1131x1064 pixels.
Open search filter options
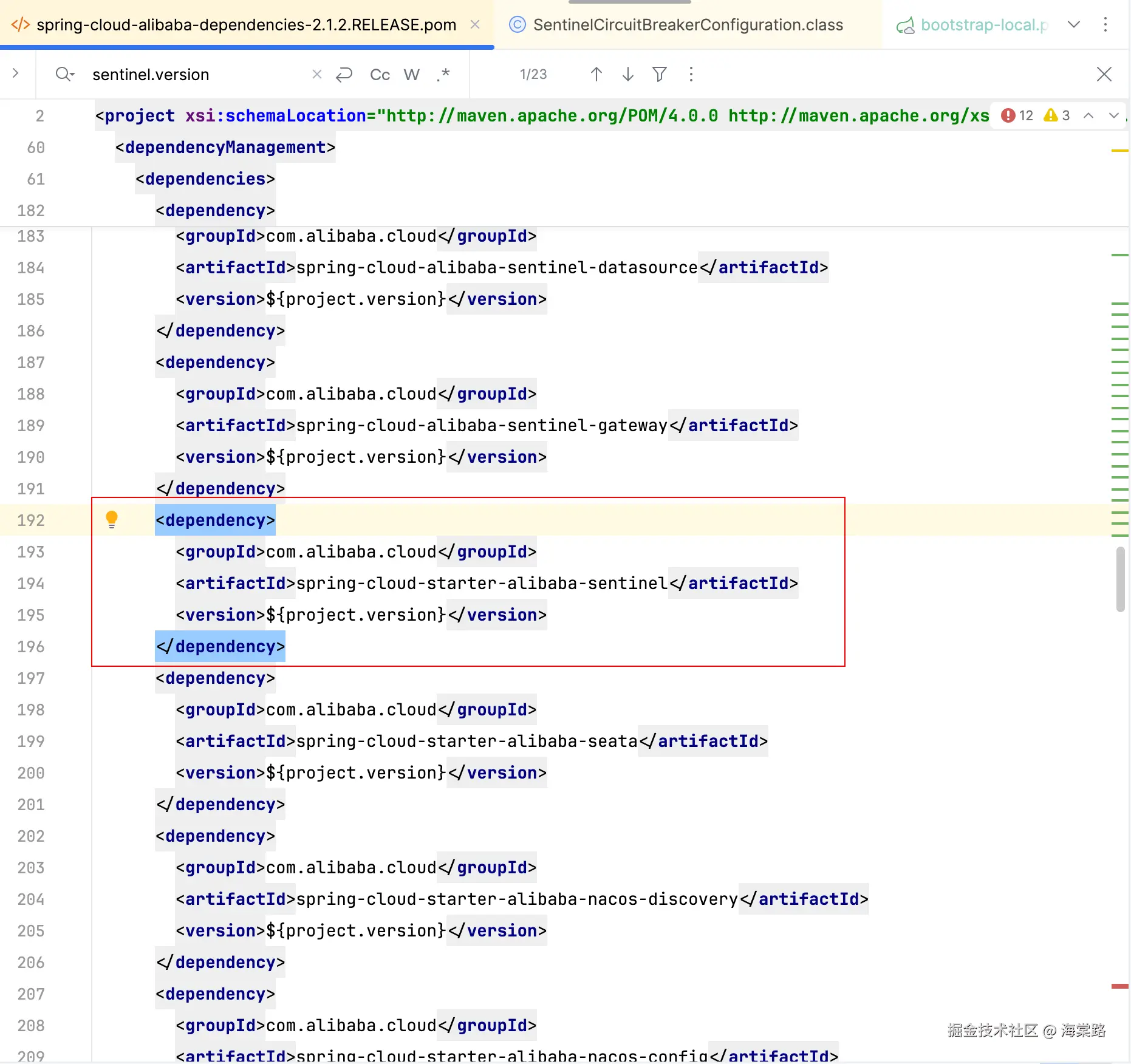[660, 74]
